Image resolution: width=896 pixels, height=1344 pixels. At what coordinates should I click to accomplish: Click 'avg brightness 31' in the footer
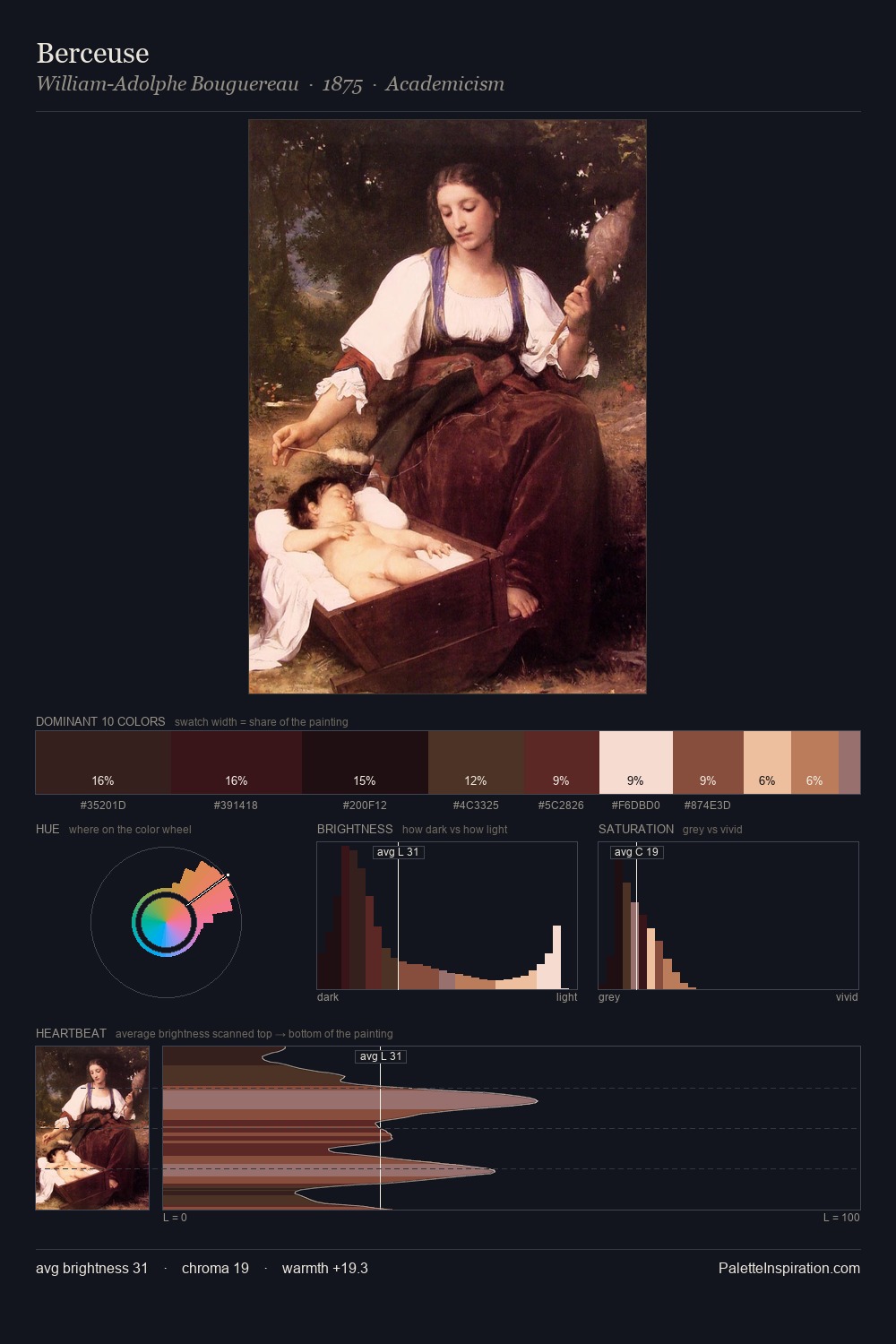pos(92,1268)
